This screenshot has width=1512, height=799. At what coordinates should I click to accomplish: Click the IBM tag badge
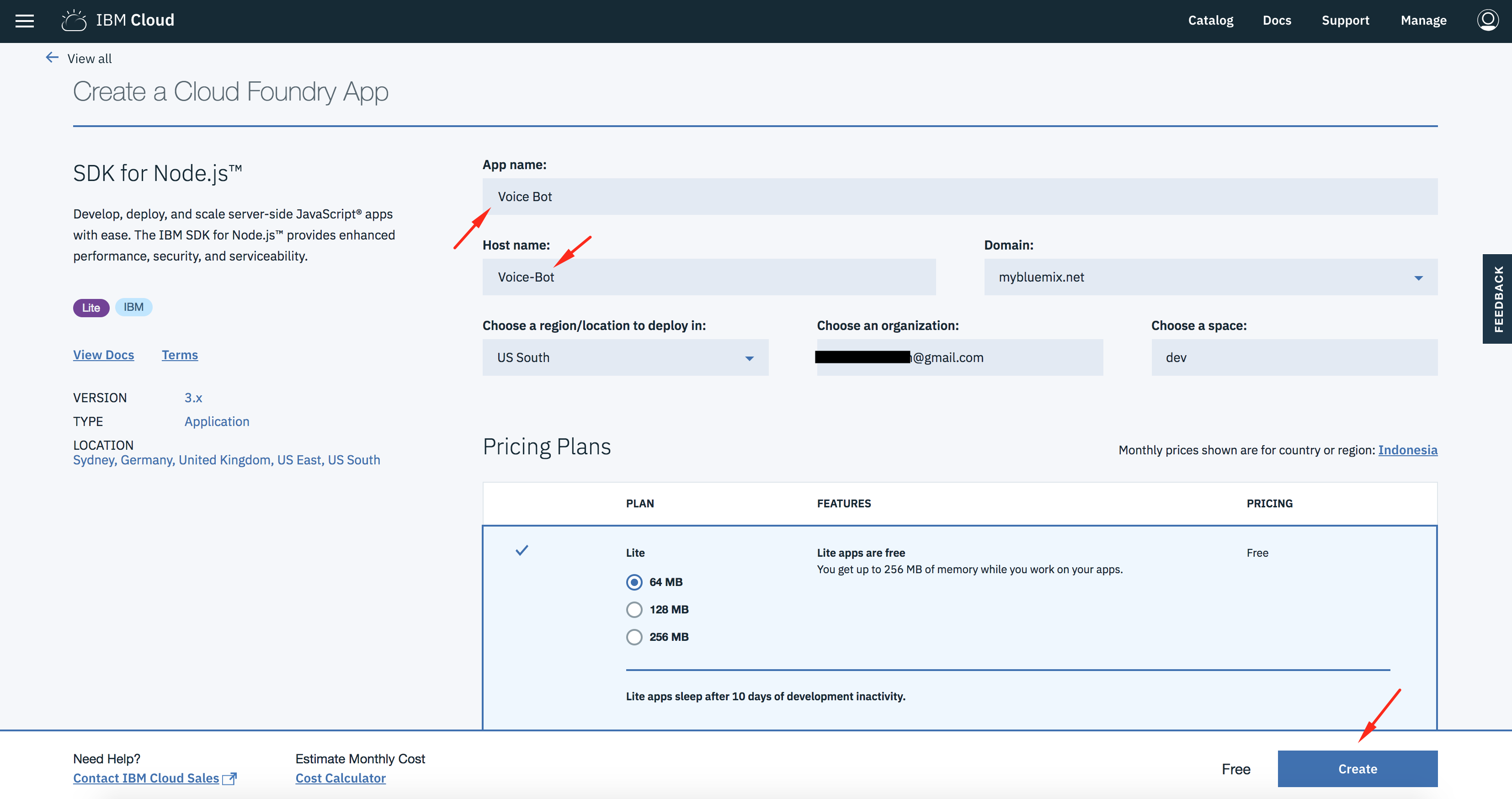(x=133, y=307)
